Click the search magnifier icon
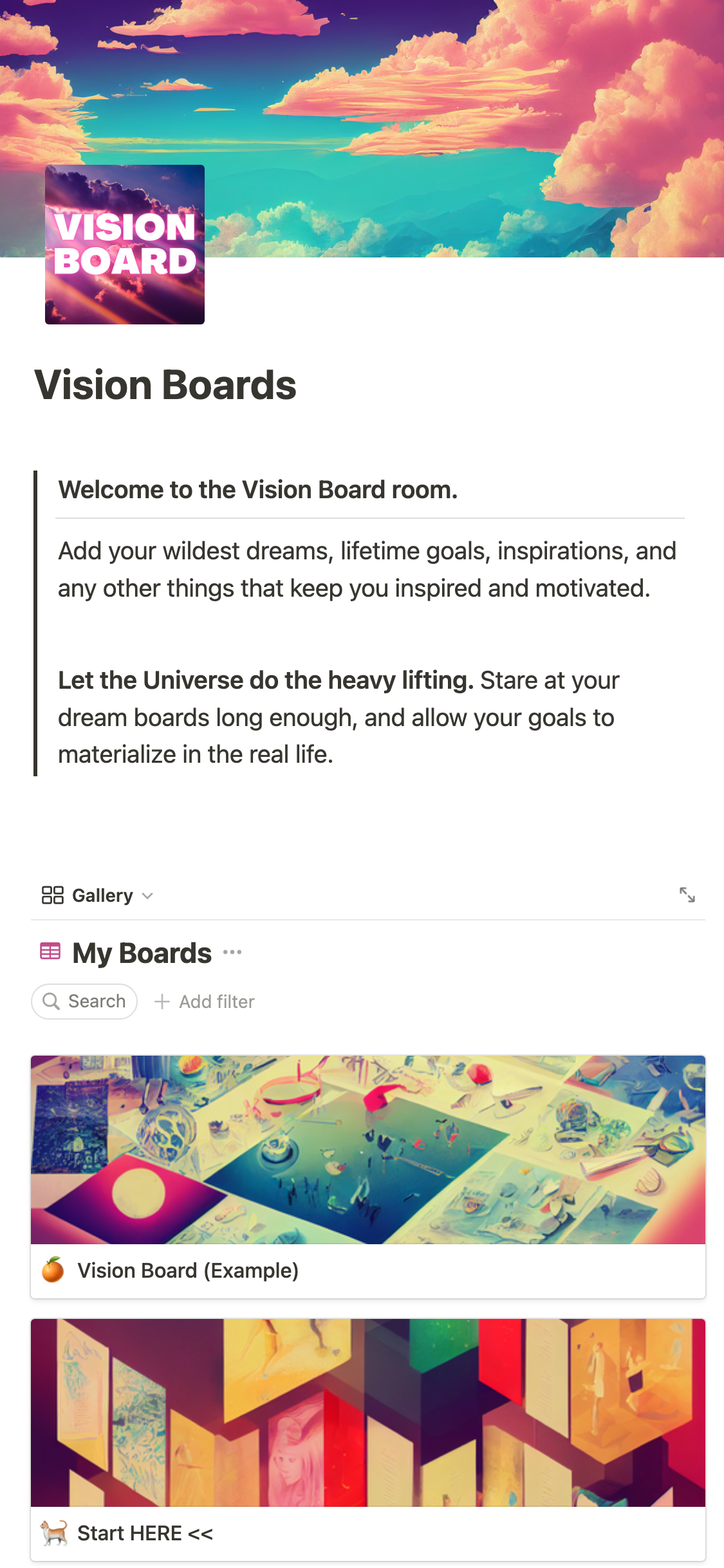 click(x=51, y=1001)
